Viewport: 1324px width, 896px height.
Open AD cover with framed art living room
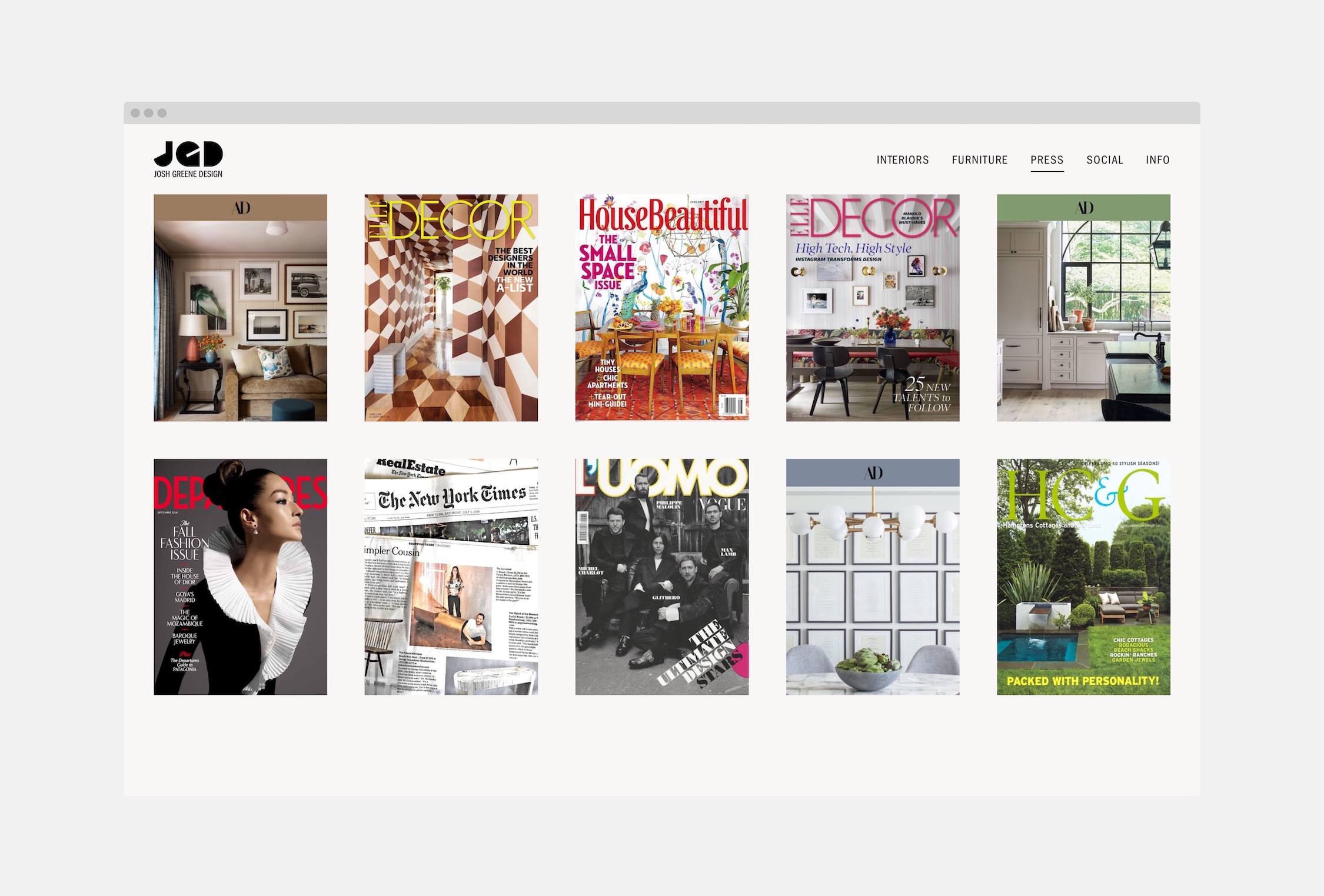coord(240,308)
